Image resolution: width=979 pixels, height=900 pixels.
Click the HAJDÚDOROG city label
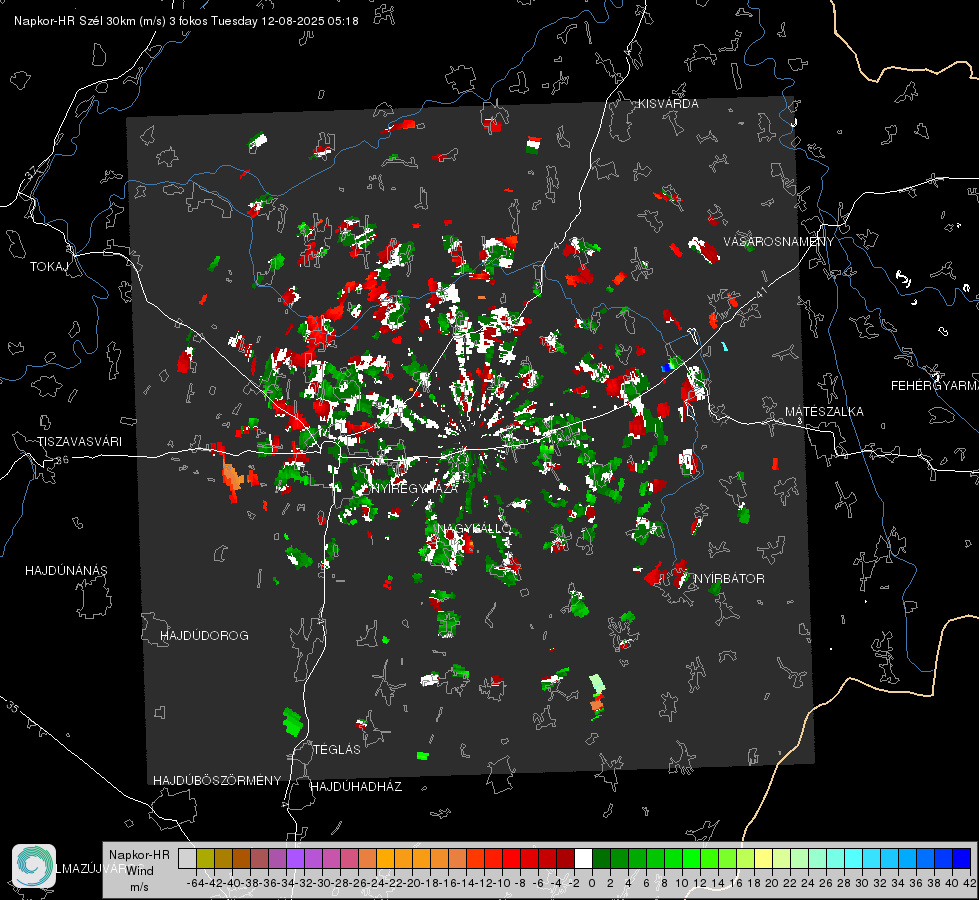point(204,636)
